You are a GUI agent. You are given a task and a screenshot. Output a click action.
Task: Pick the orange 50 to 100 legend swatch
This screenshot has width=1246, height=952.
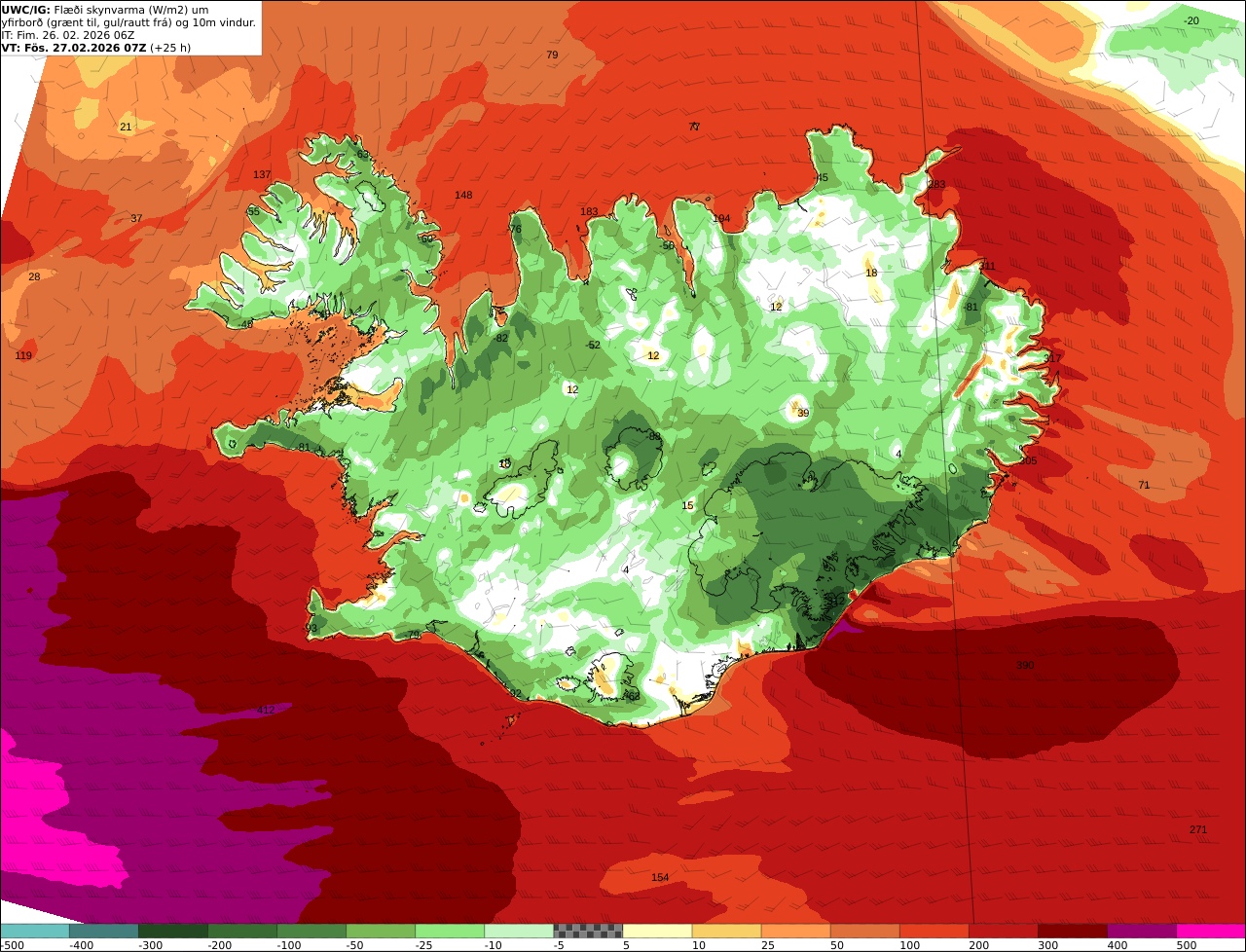point(864,931)
